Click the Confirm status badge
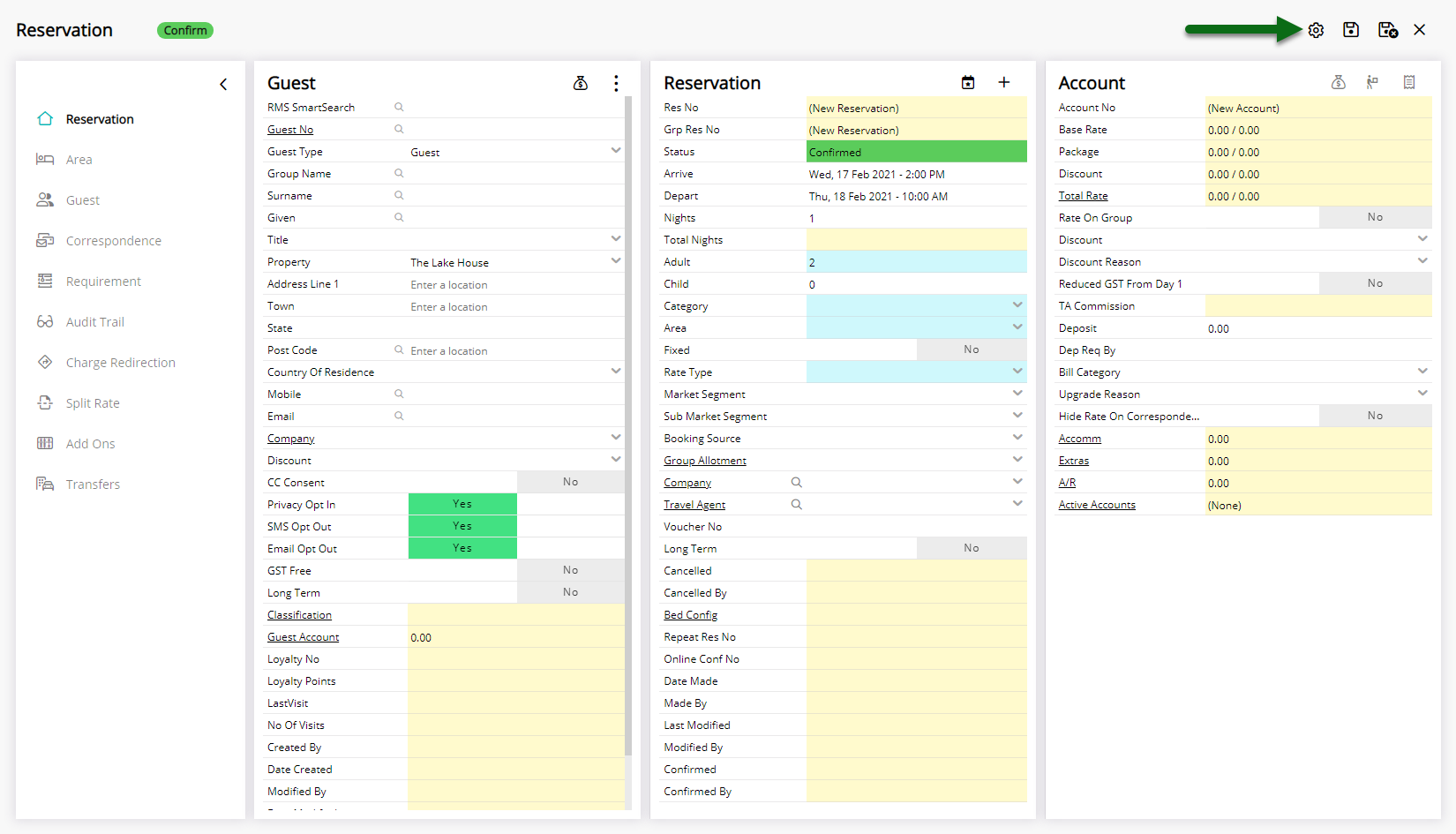Viewport: 1456px width, 834px height. pyautogui.click(x=184, y=29)
